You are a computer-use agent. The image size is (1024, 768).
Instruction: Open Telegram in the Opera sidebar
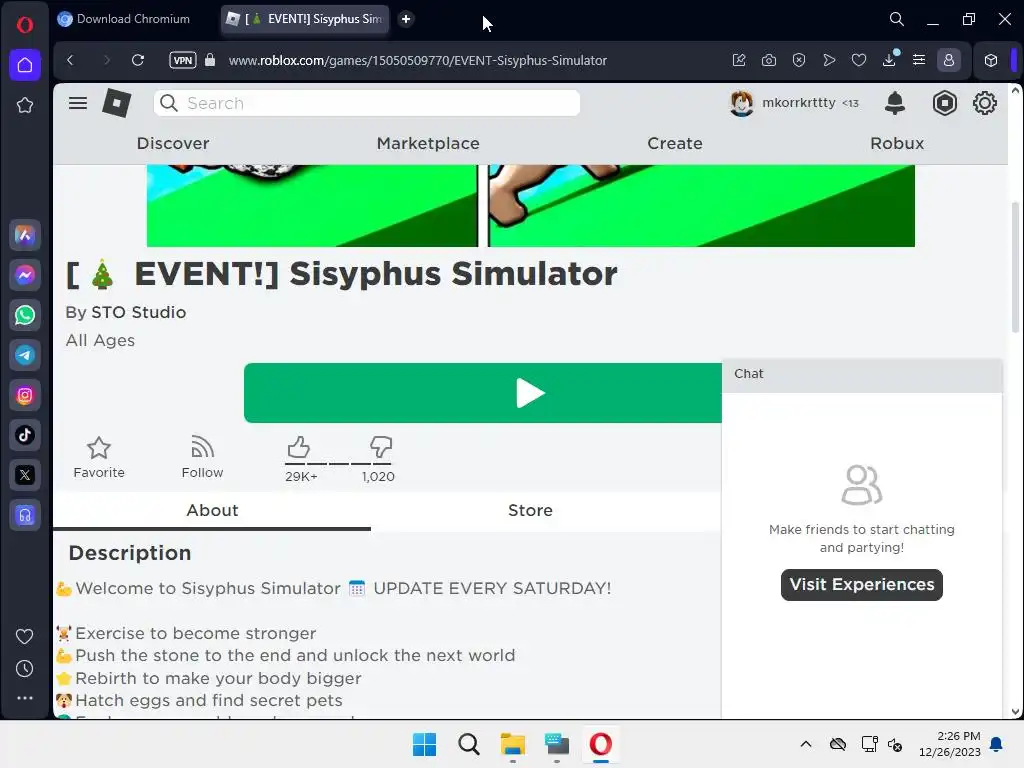click(25, 355)
